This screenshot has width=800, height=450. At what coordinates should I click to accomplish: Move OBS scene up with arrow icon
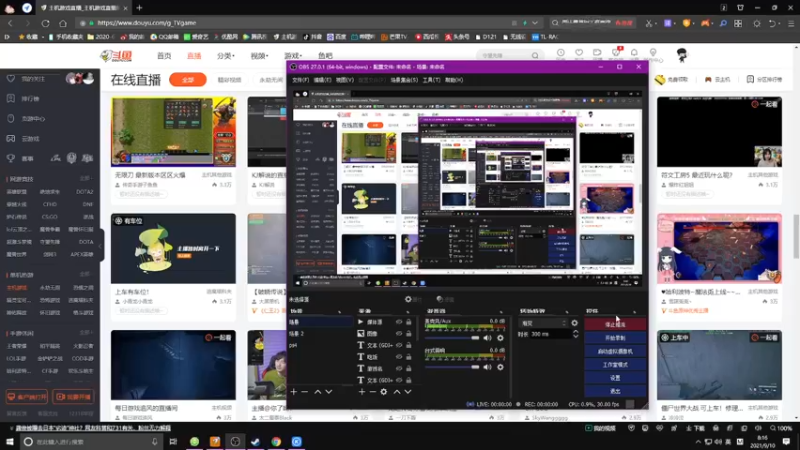[x=317, y=392]
